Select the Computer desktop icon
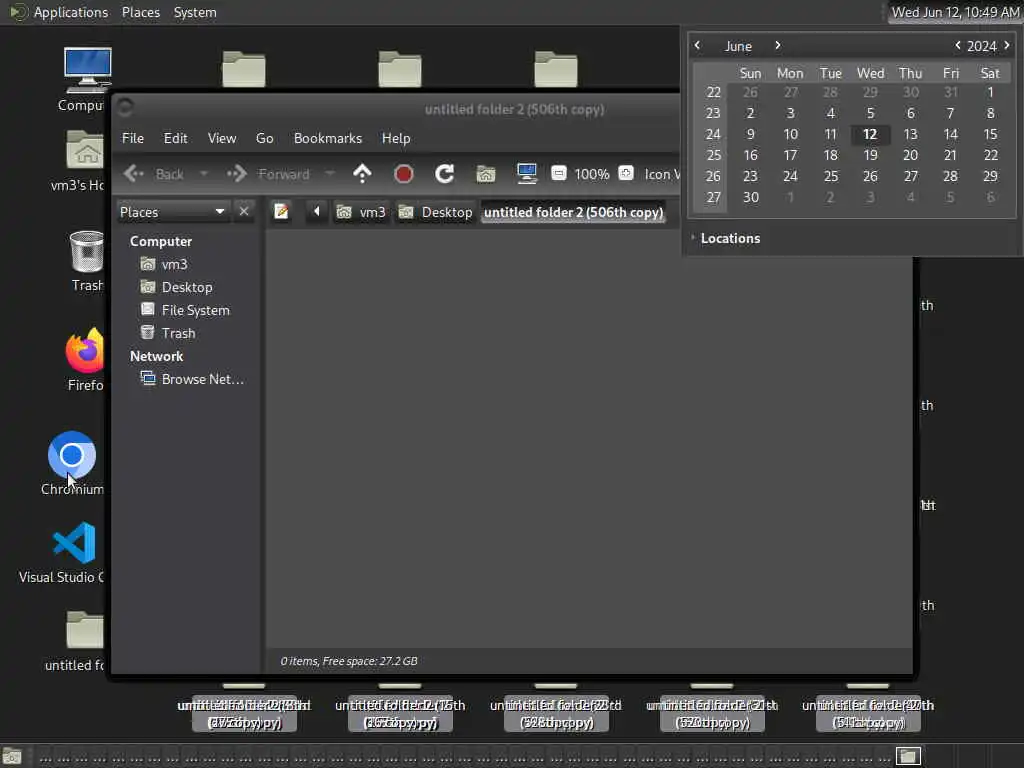Image resolution: width=1024 pixels, height=768 pixels. tap(84, 80)
